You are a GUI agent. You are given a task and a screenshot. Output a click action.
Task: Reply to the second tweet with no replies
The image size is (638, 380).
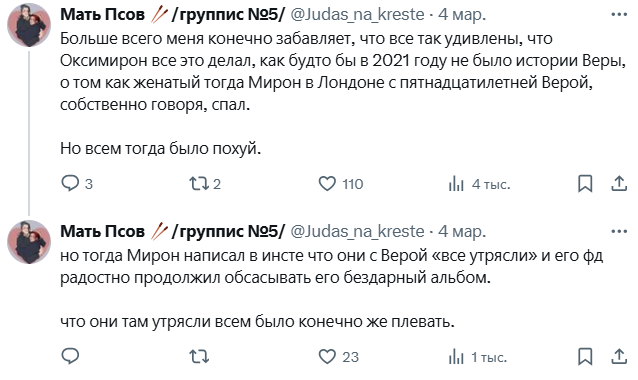coord(70,356)
